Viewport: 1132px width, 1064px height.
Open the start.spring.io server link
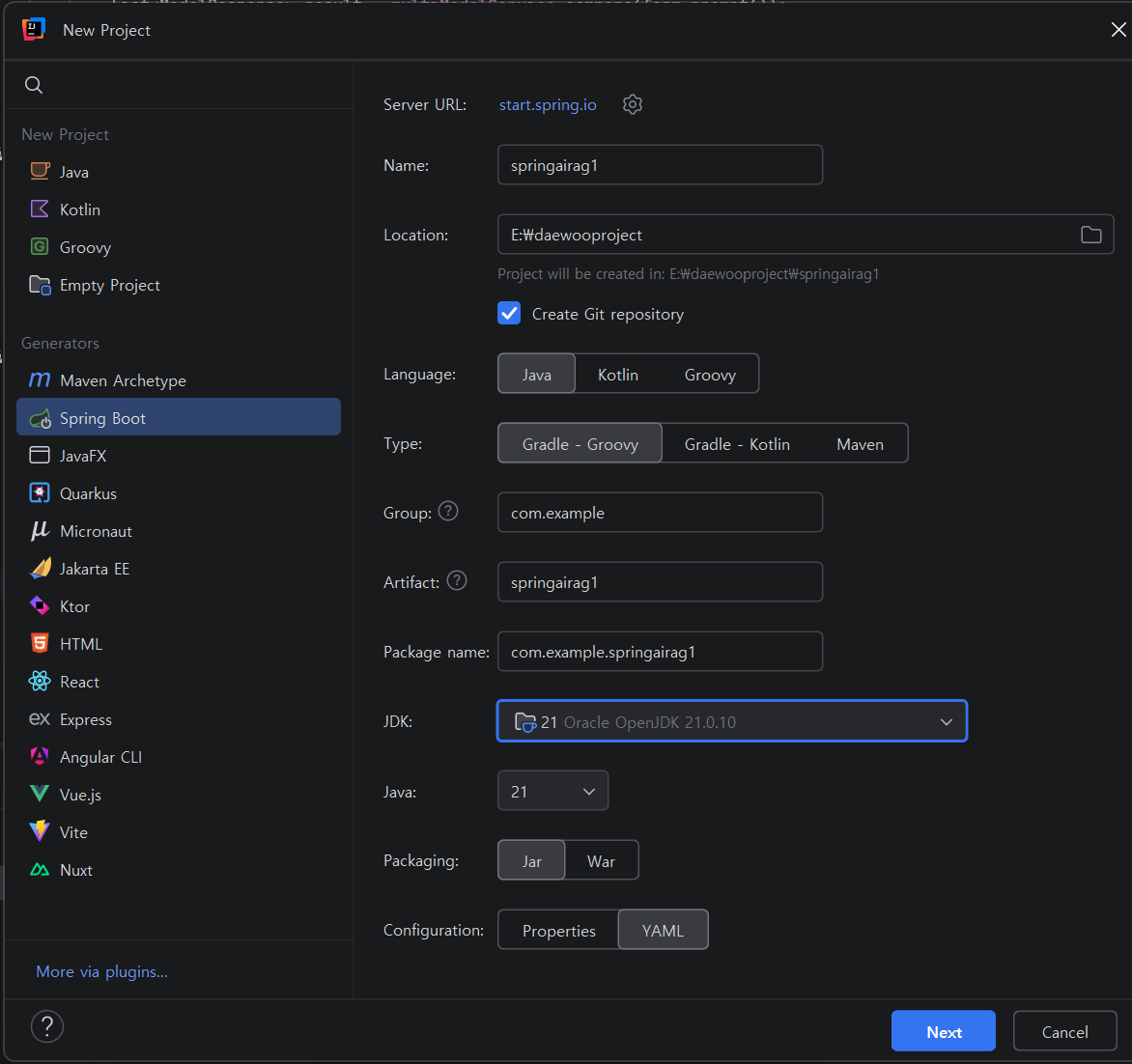[548, 104]
